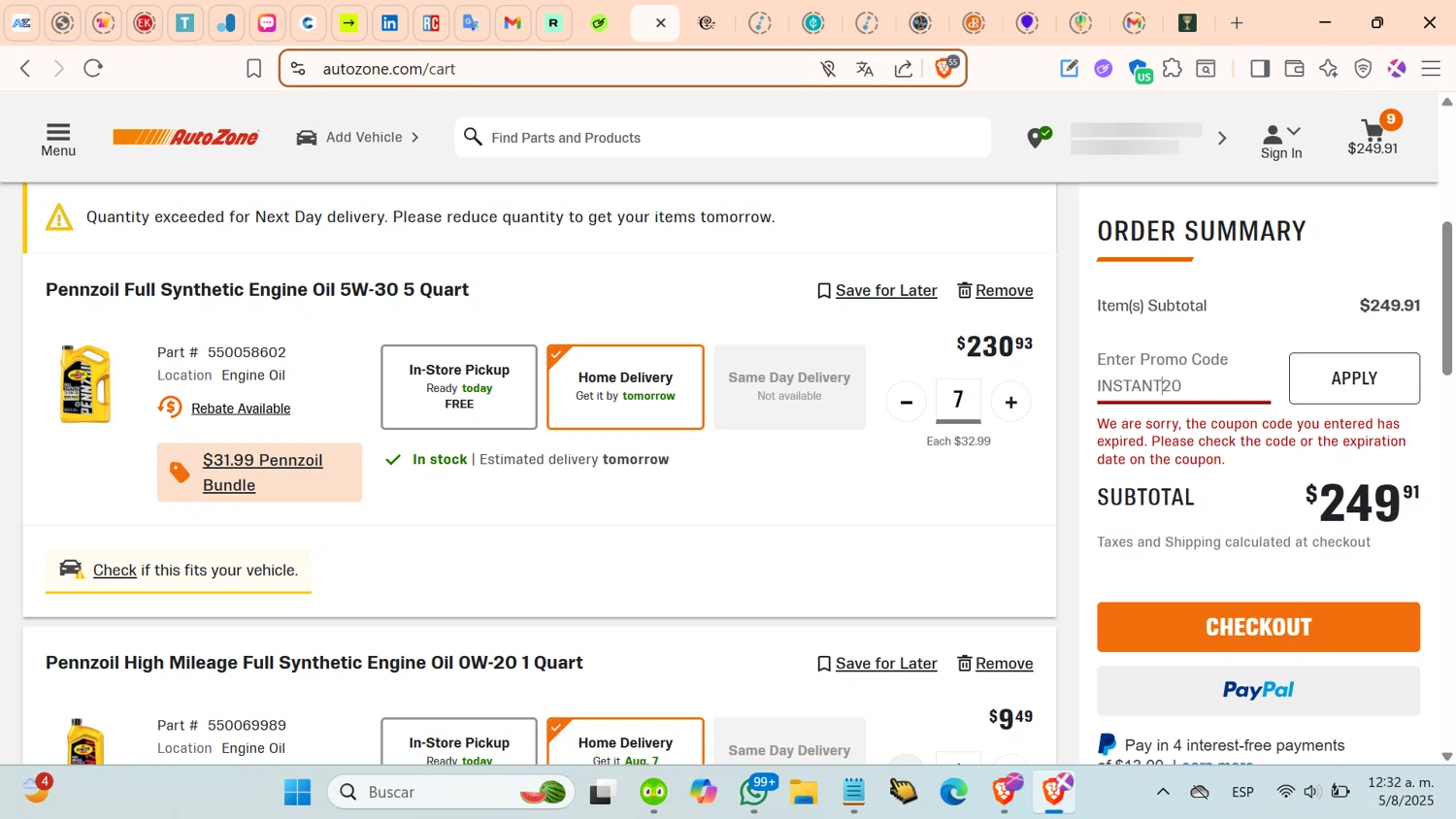Image resolution: width=1456 pixels, height=819 pixels.
Task: Remove the Pennzoil 5W-30 5 Quart item
Action: pos(995,290)
